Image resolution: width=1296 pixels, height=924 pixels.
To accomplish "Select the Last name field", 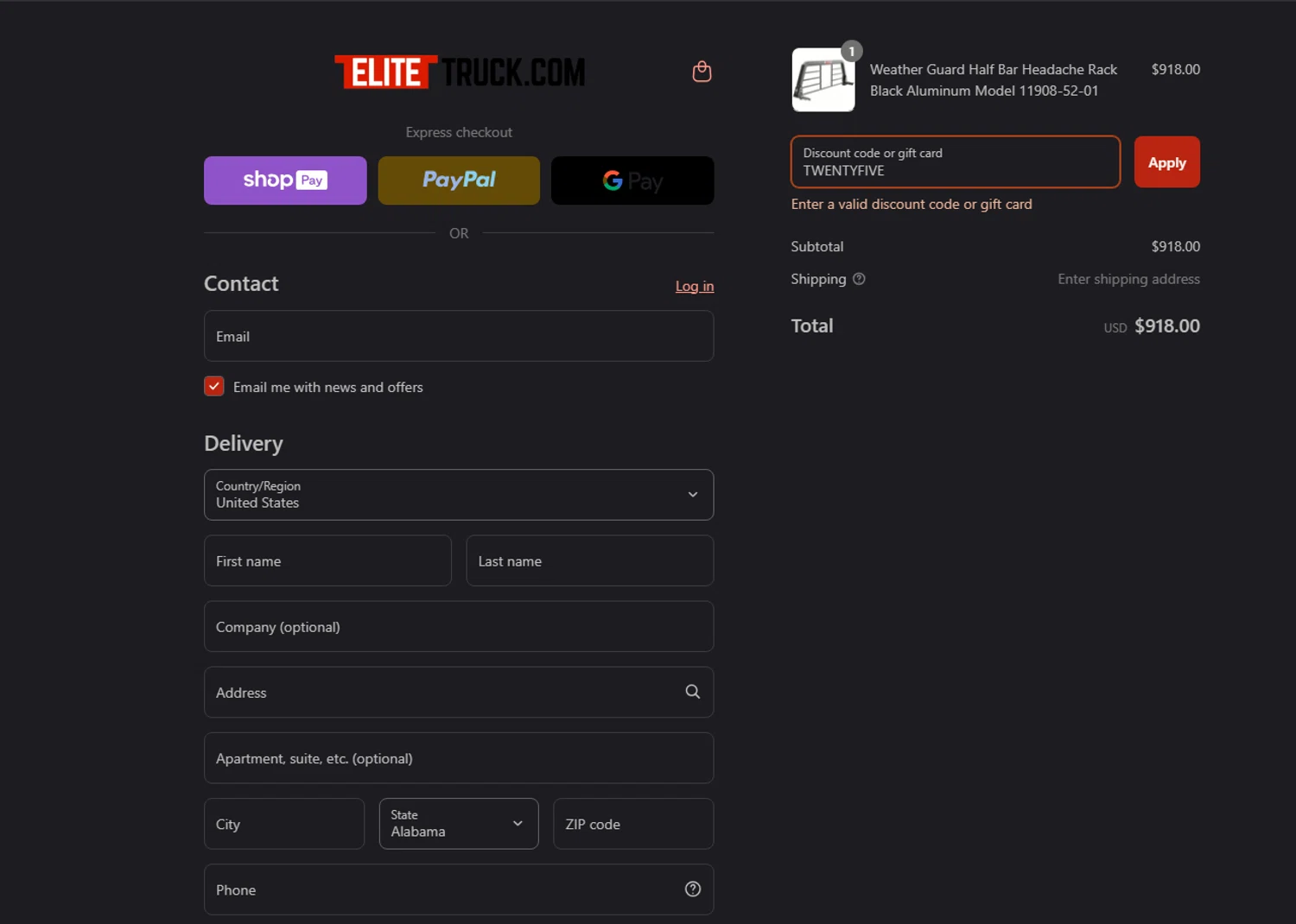I will (590, 560).
